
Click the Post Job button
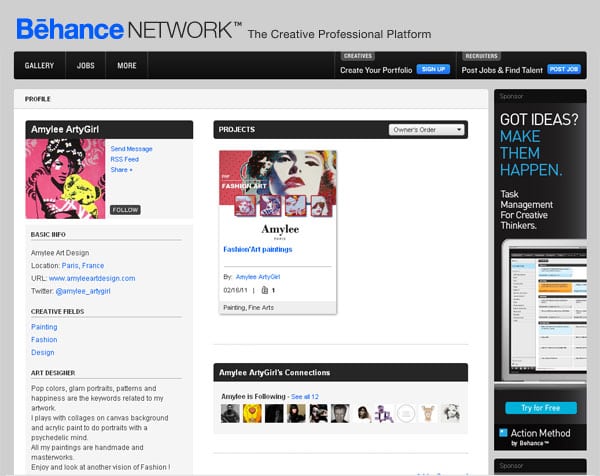(x=564, y=69)
